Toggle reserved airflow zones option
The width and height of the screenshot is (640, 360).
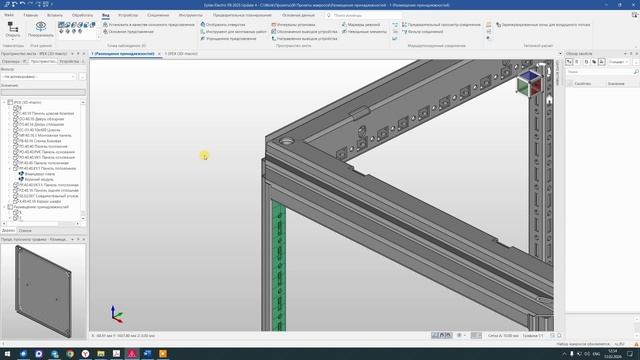pyautogui.click(x=543, y=24)
